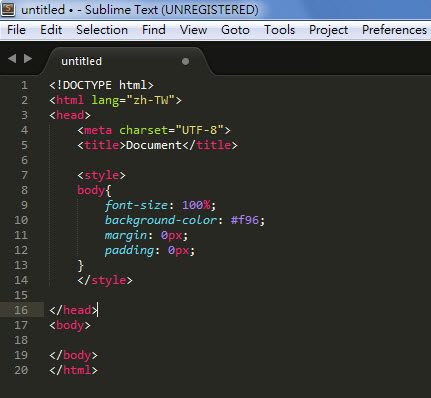Click the Sublime Text app icon in title bar
The height and width of the screenshot is (398, 431).
(7, 9)
